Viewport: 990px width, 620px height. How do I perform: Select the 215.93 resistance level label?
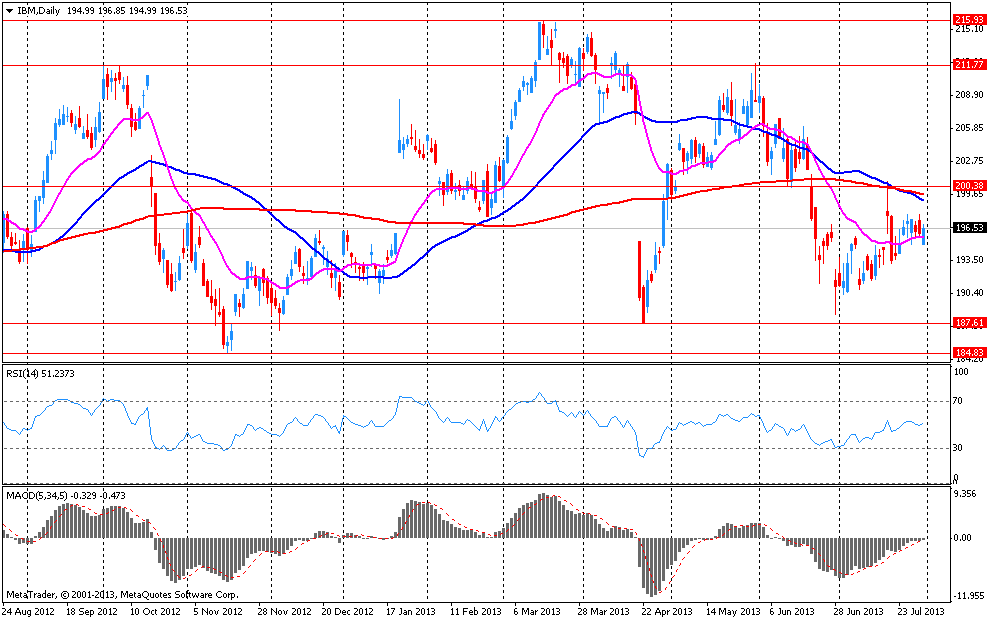pos(970,20)
